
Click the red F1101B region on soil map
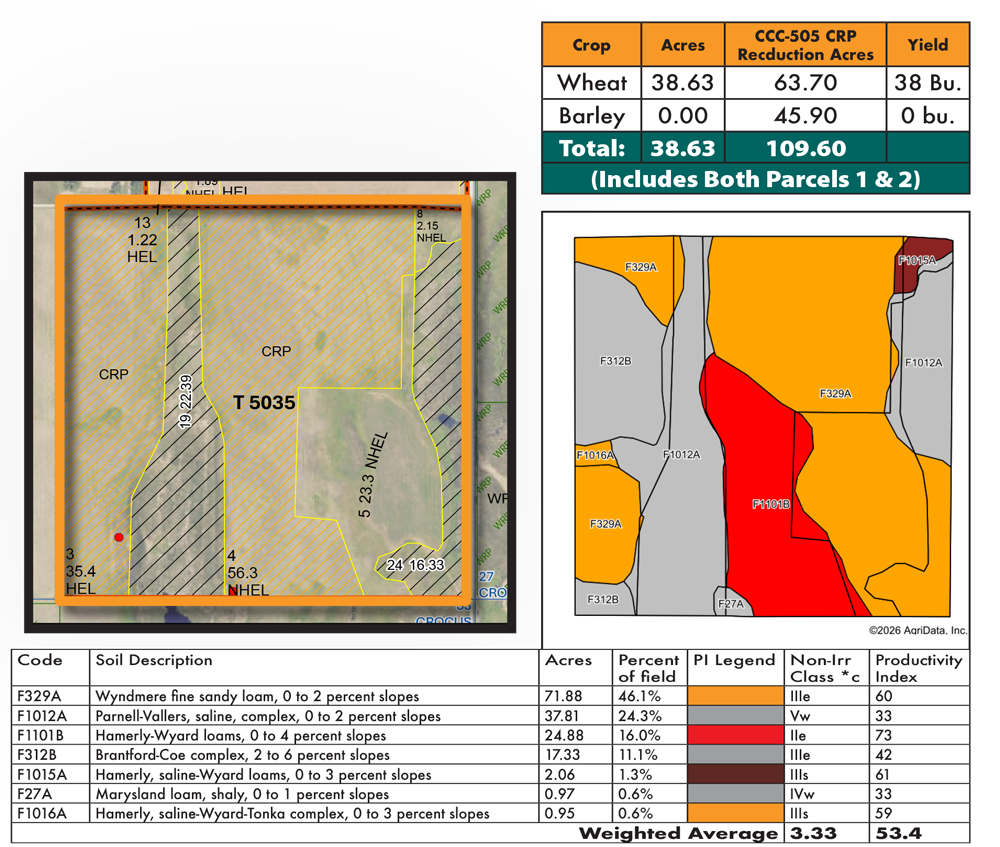[x=771, y=505]
